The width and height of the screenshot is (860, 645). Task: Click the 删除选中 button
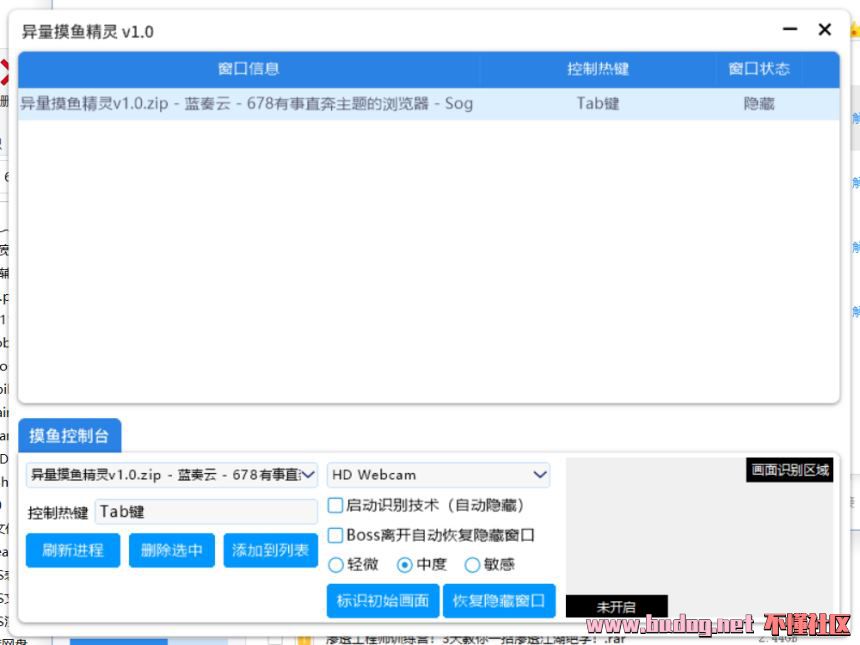[x=172, y=550]
